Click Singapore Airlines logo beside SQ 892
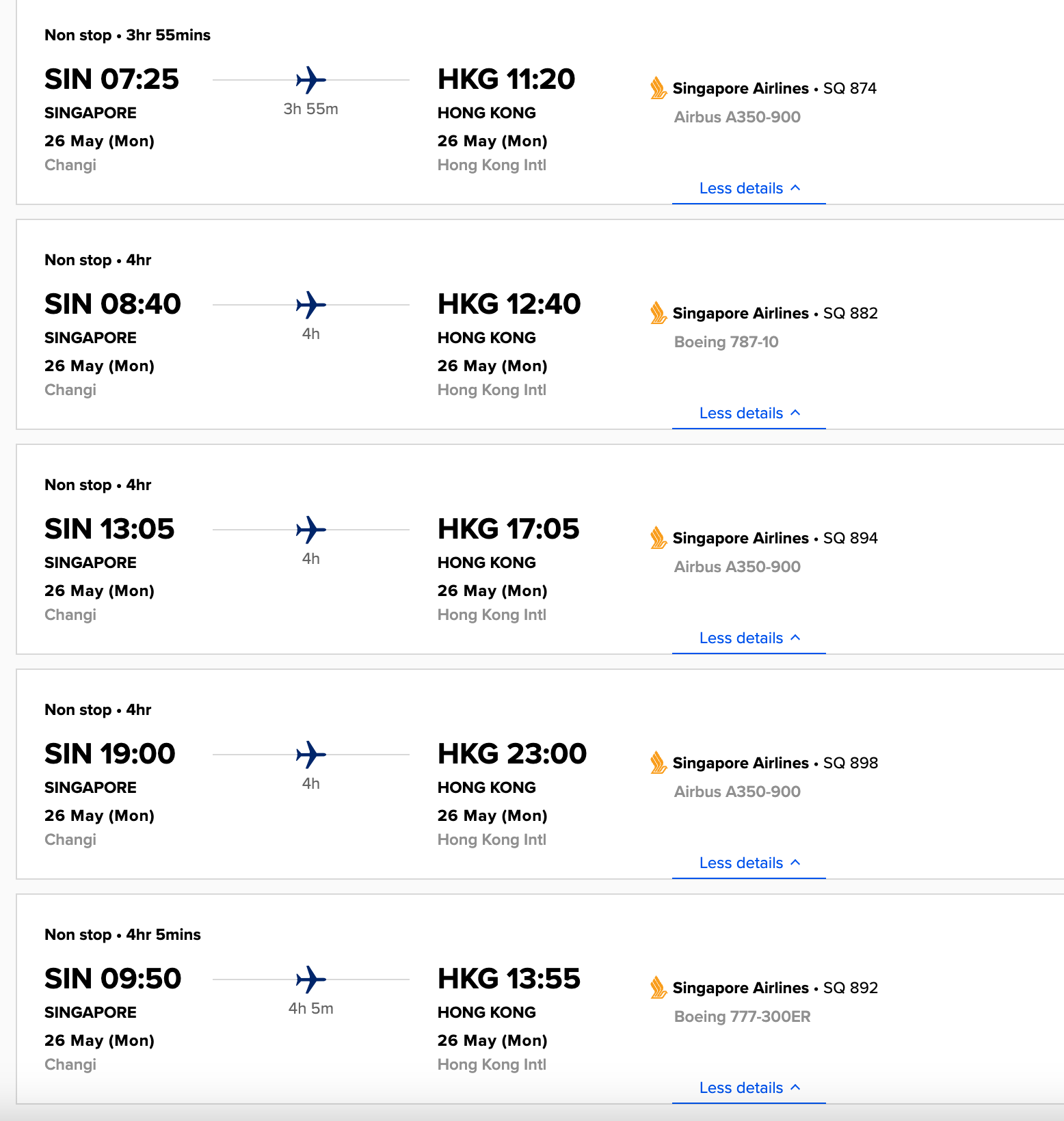The image size is (1064, 1121). [658, 988]
